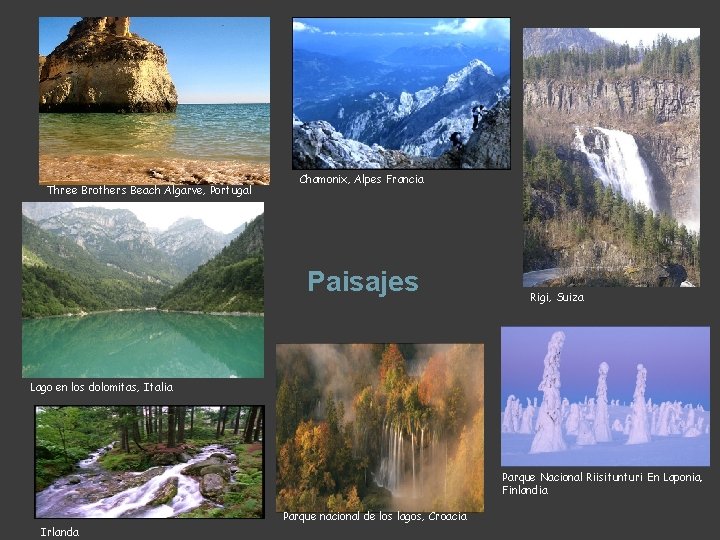The height and width of the screenshot is (540, 720).
Task: Click the Paisajes title text
Action: [x=363, y=281]
